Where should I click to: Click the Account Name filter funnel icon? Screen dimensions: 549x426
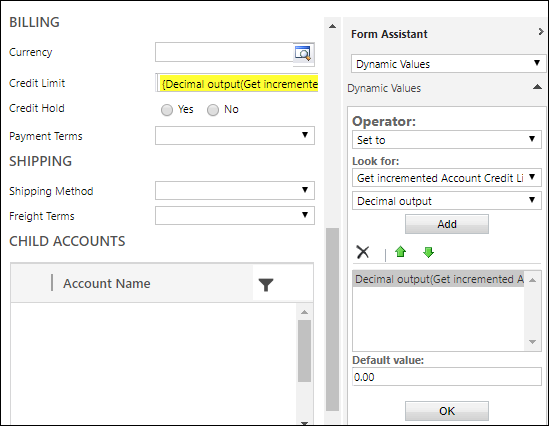point(266,285)
